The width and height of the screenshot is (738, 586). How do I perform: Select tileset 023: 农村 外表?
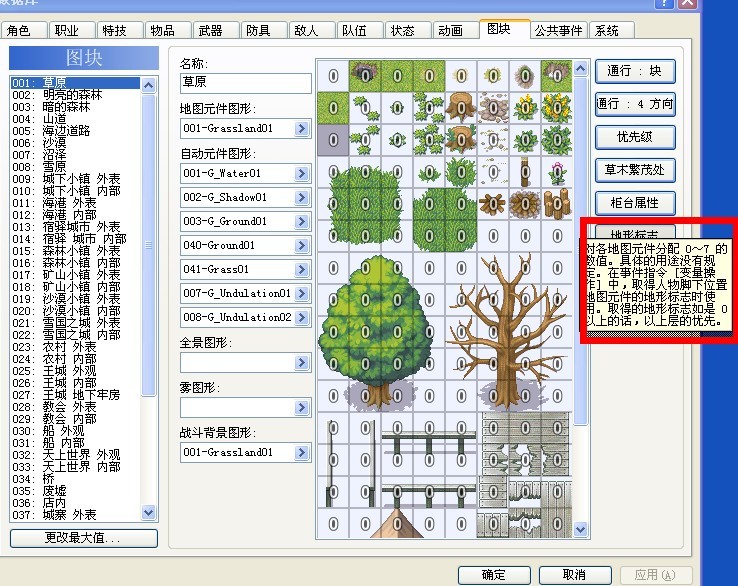click(x=75, y=347)
